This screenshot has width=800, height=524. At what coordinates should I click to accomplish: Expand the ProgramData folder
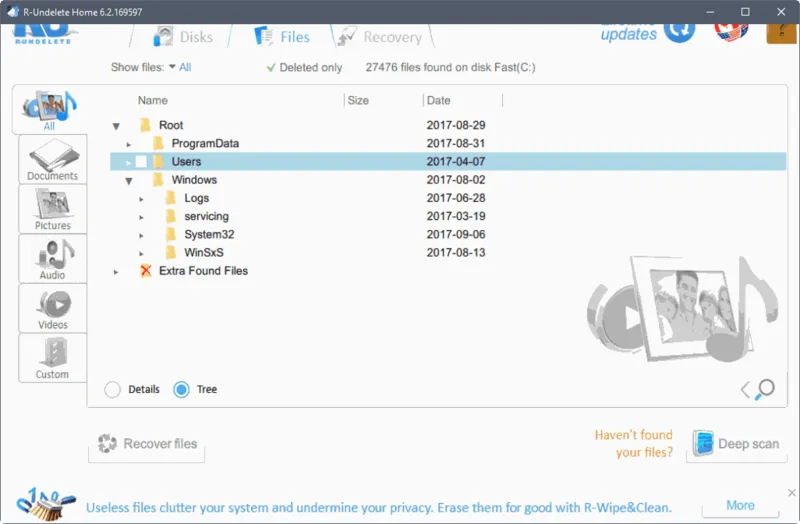click(129, 144)
